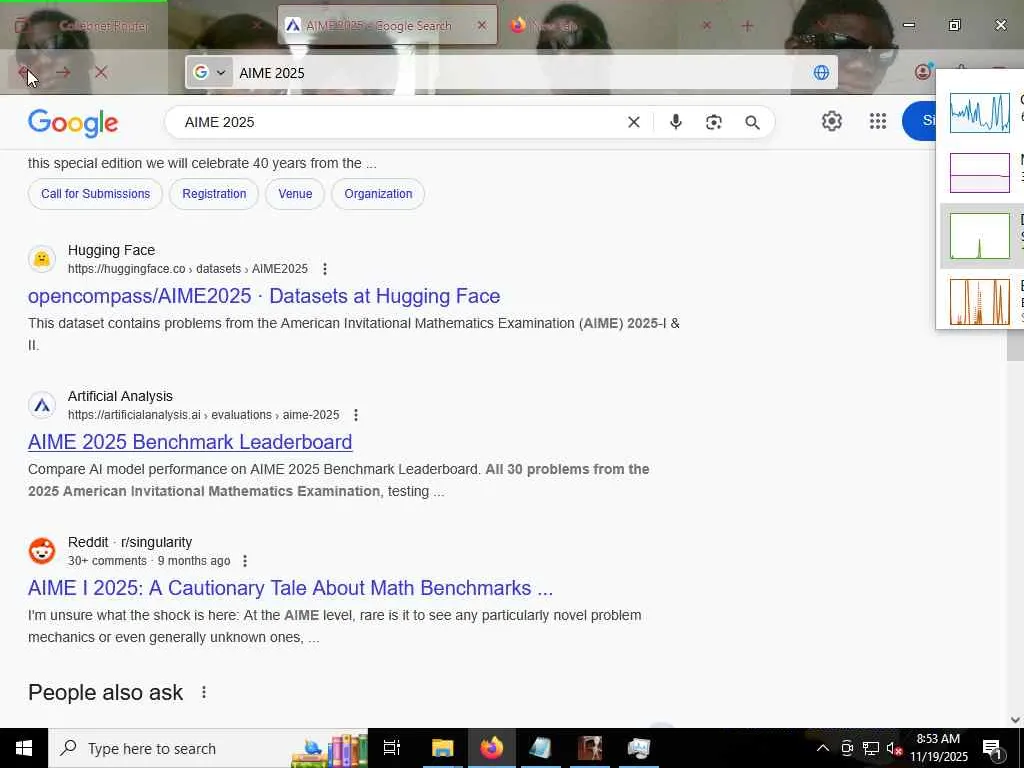Open the Google apps grid
The height and width of the screenshot is (768, 1024).
point(878,121)
